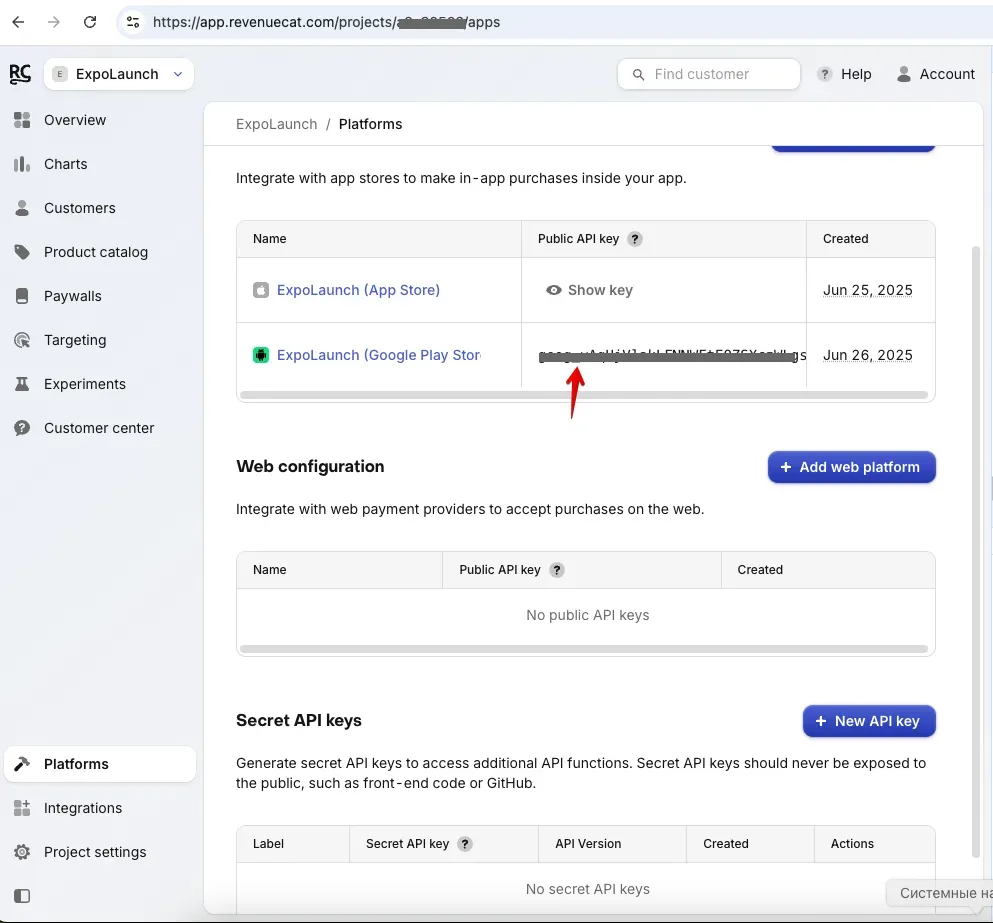993x923 pixels.
Task: Click the Help question mark icon
Action: click(x=824, y=74)
